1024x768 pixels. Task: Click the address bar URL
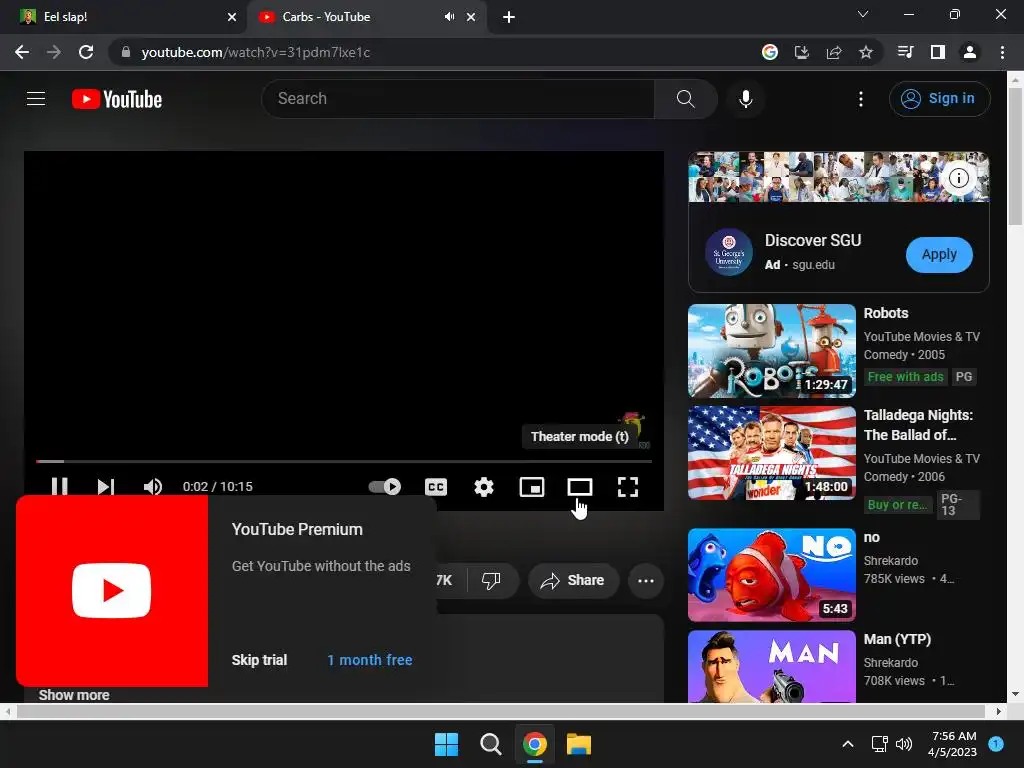click(255, 52)
